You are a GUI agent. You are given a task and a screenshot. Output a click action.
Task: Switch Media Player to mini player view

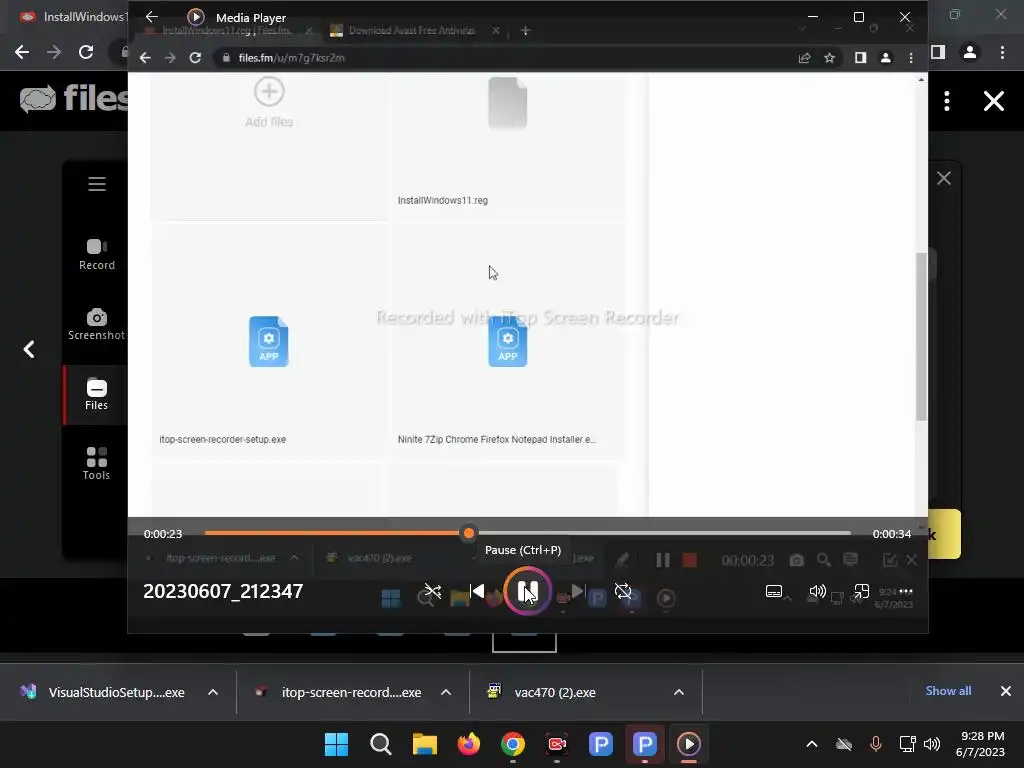(861, 592)
